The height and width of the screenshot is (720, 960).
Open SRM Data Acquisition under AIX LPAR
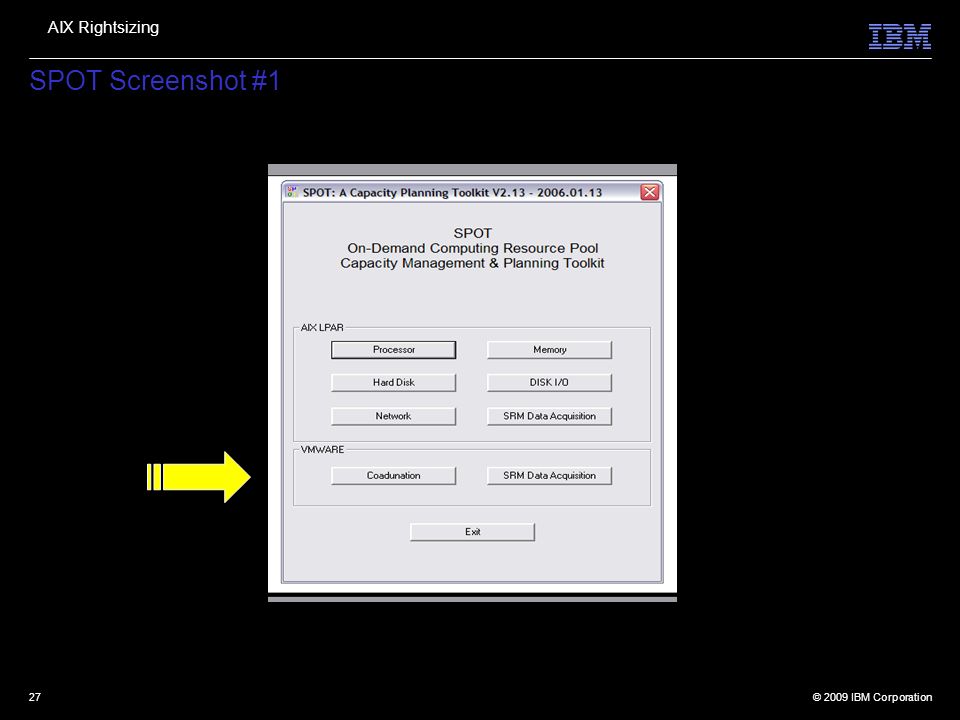(549, 416)
